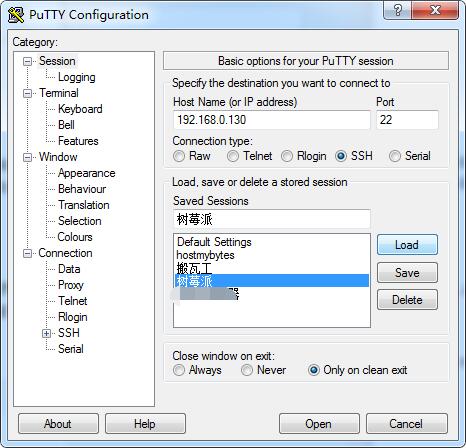Click the Help button
Screen dimensions: 466x448
pyautogui.click(x=145, y=424)
